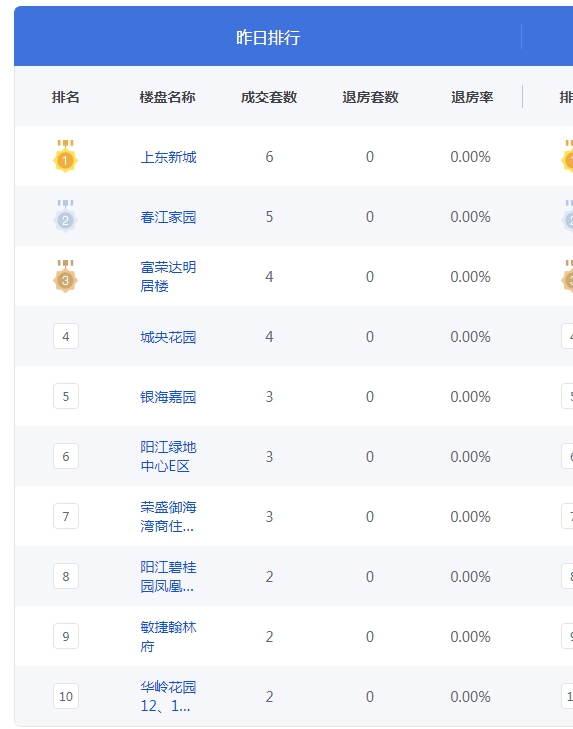Screen dimensions: 573x729
Task: Click 成交套数 value 2 in 华岭花园 row
Action: (269, 696)
